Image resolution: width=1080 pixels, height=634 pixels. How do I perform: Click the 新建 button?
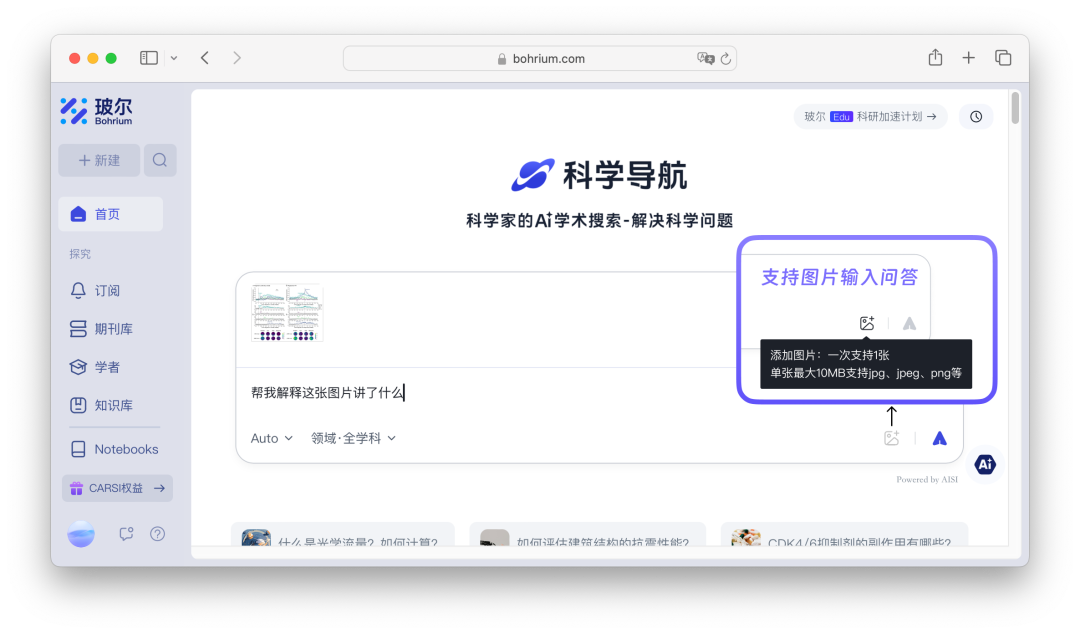click(x=99, y=160)
